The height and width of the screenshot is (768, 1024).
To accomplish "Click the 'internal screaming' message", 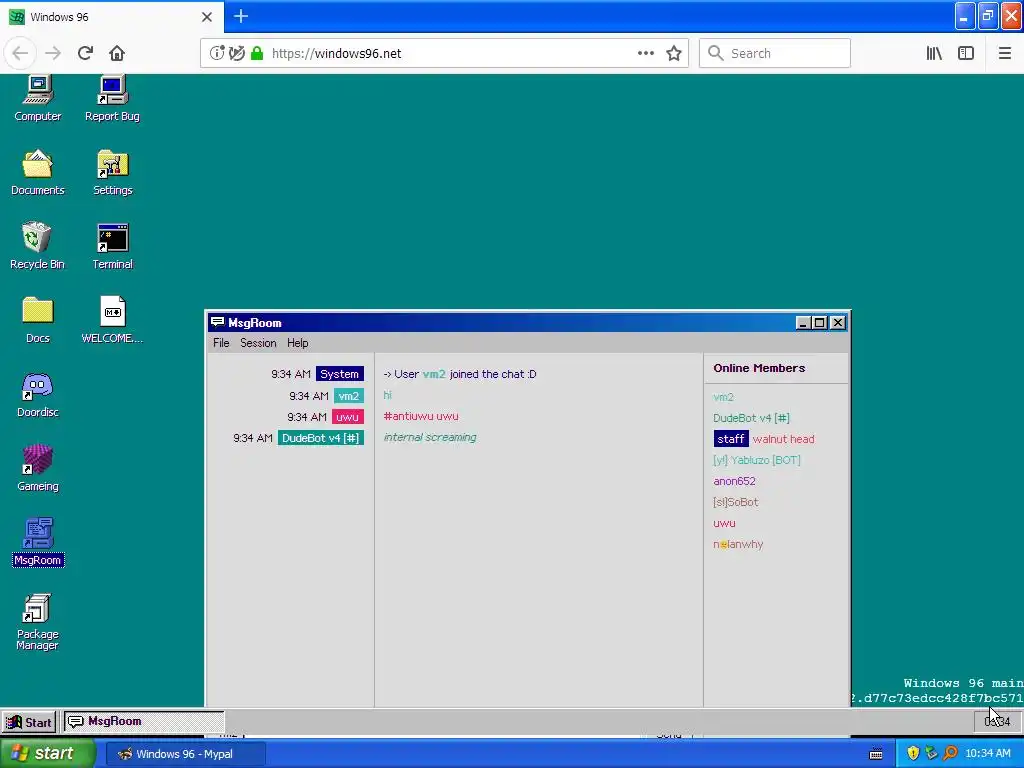I will point(430,438).
